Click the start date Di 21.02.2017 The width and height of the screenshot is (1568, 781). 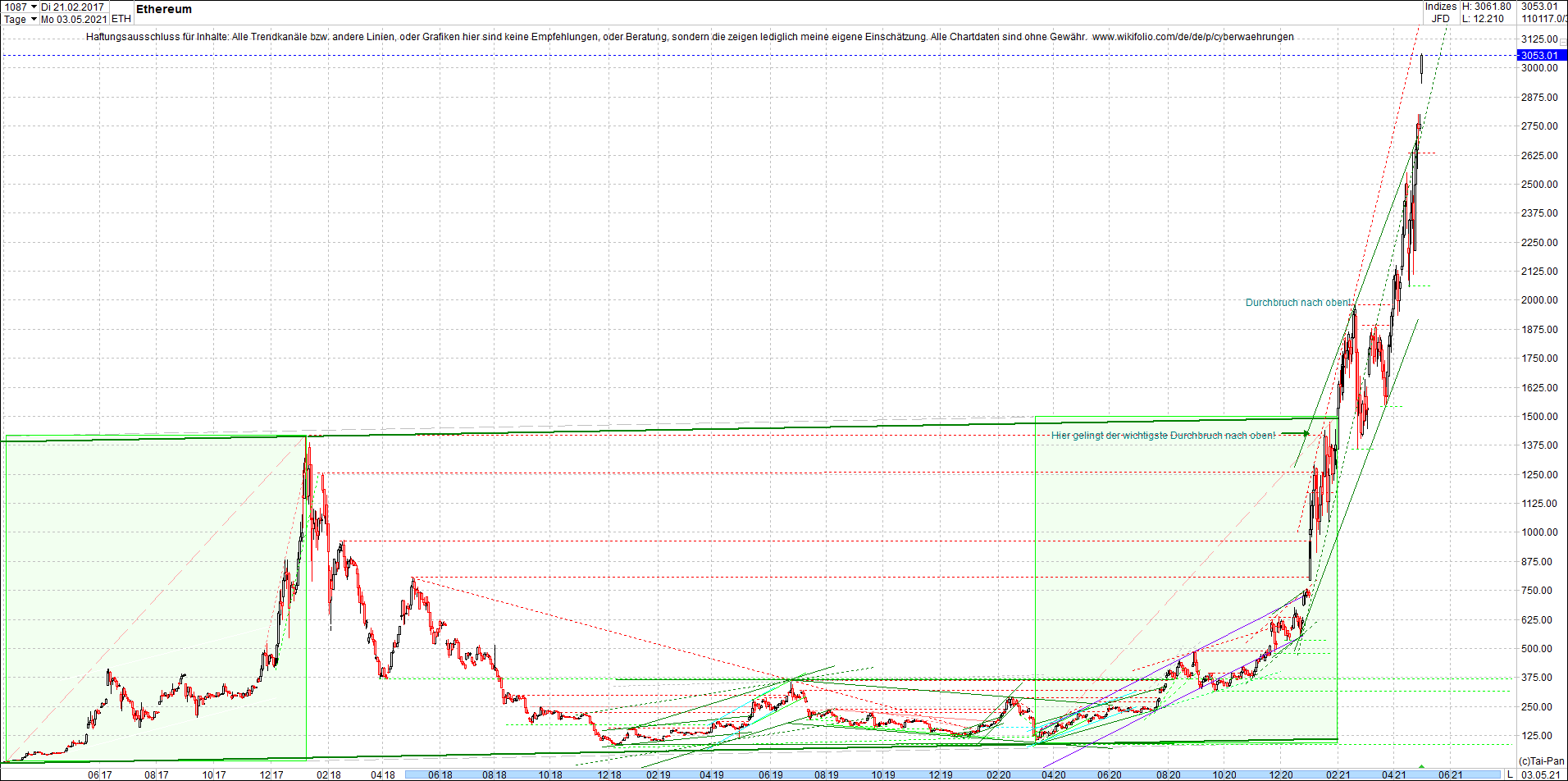pos(74,7)
